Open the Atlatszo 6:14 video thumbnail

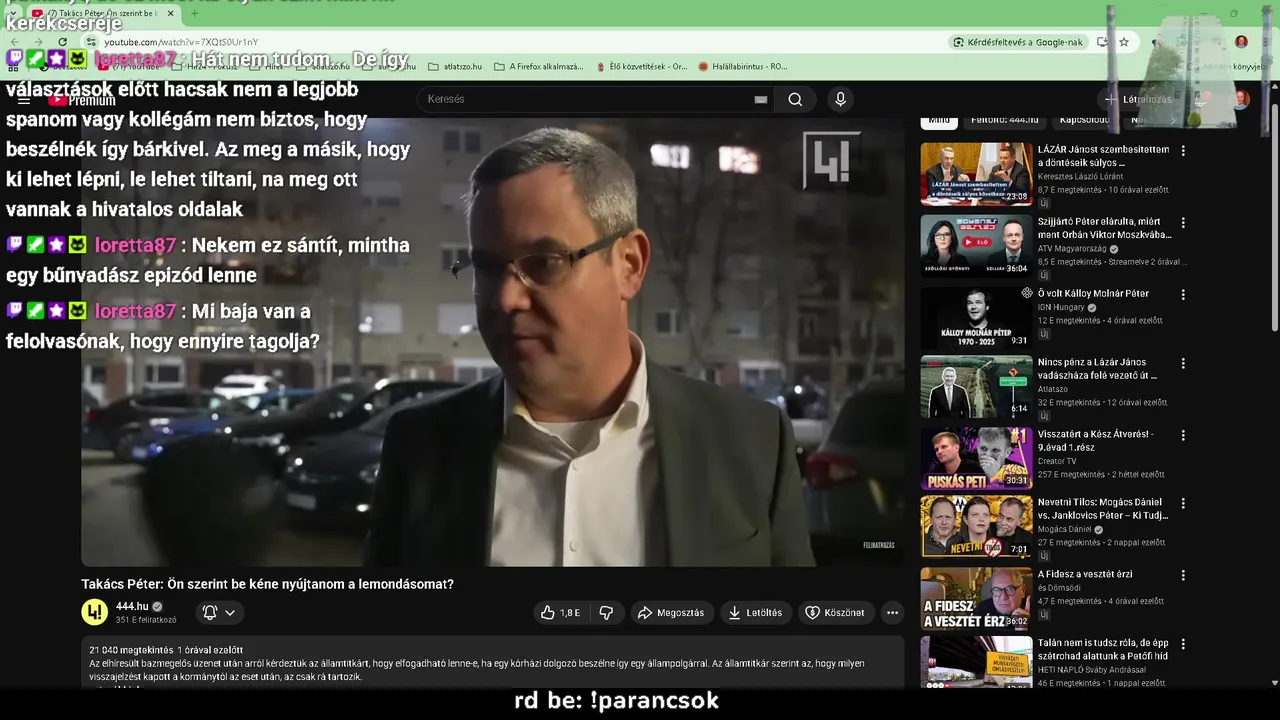click(x=976, y=387)
